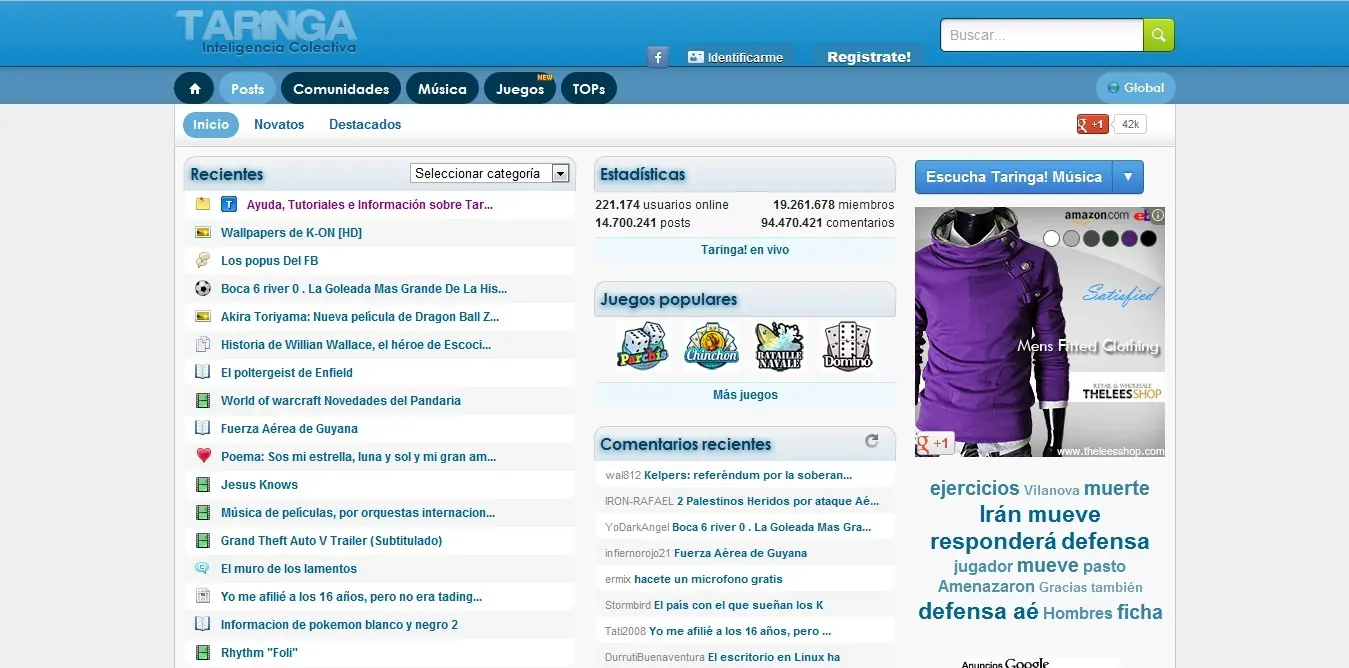Click the icon beside Los popus Del FB

click(203, 260)
